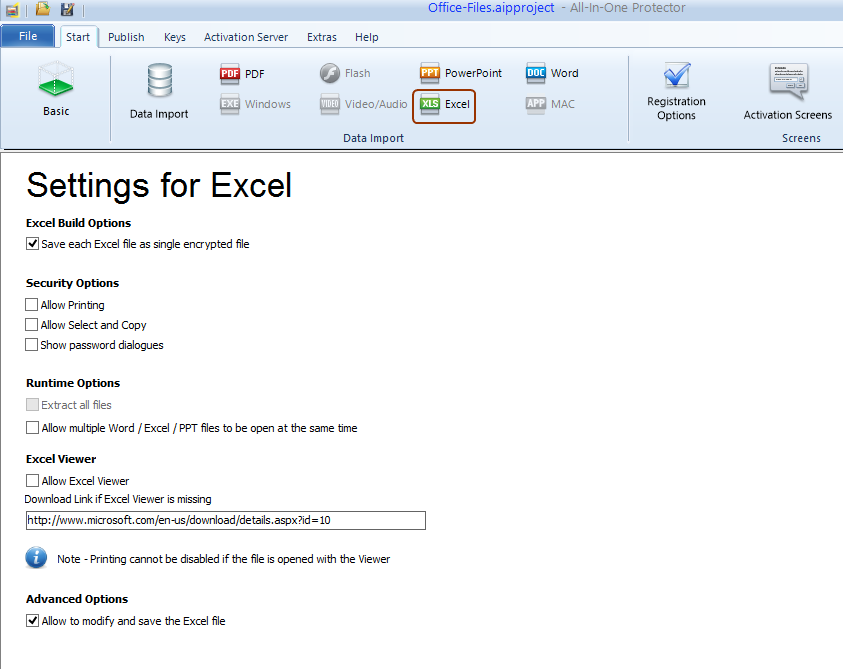Click the 'Data Import' group label under file types
The width and height of the screenshot is (843, 669).
point(374,138)
